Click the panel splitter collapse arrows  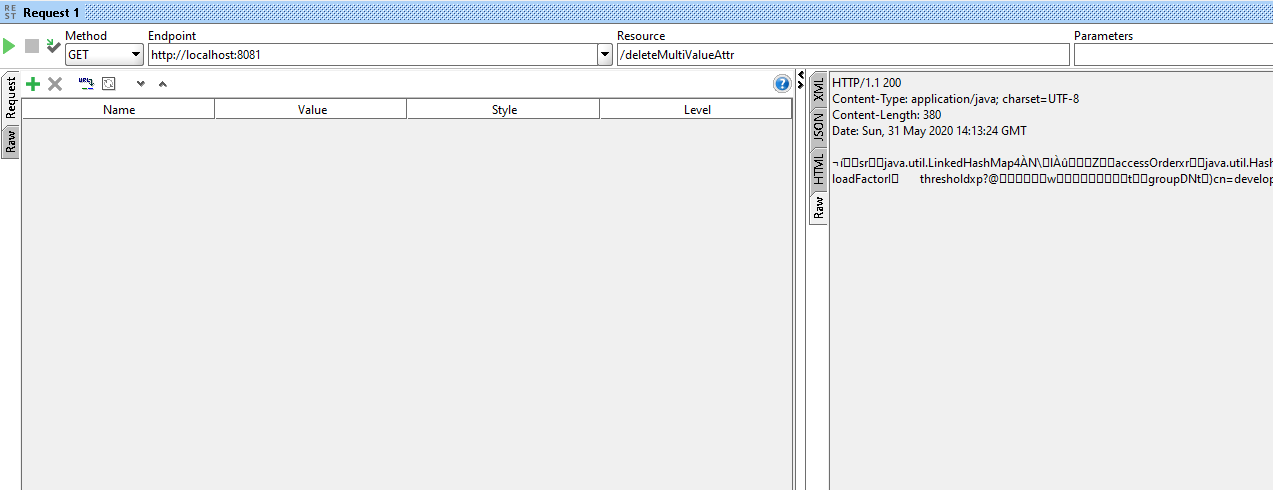pos(800,79)
